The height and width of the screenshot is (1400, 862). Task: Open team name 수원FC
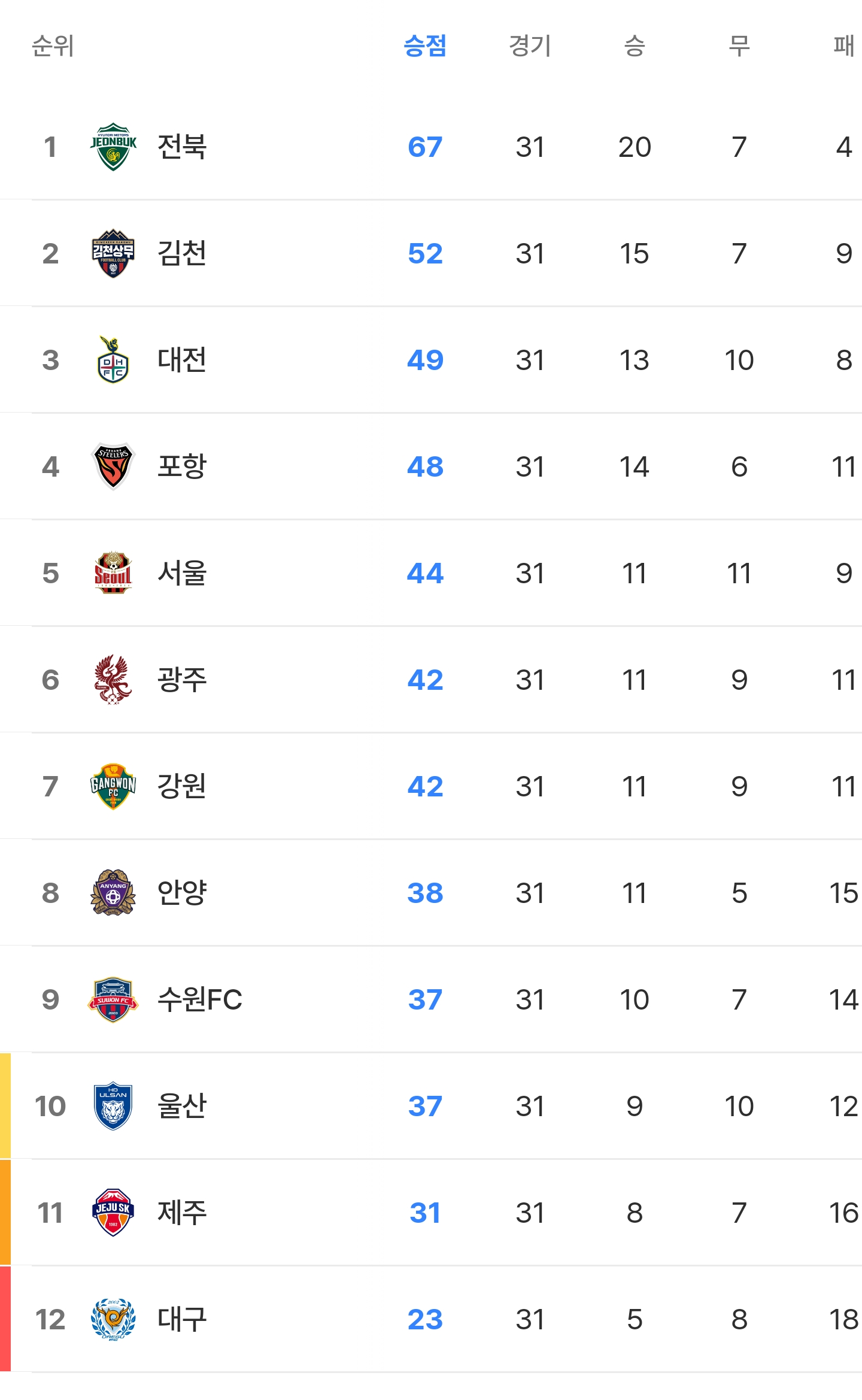[x=200, y=999]
